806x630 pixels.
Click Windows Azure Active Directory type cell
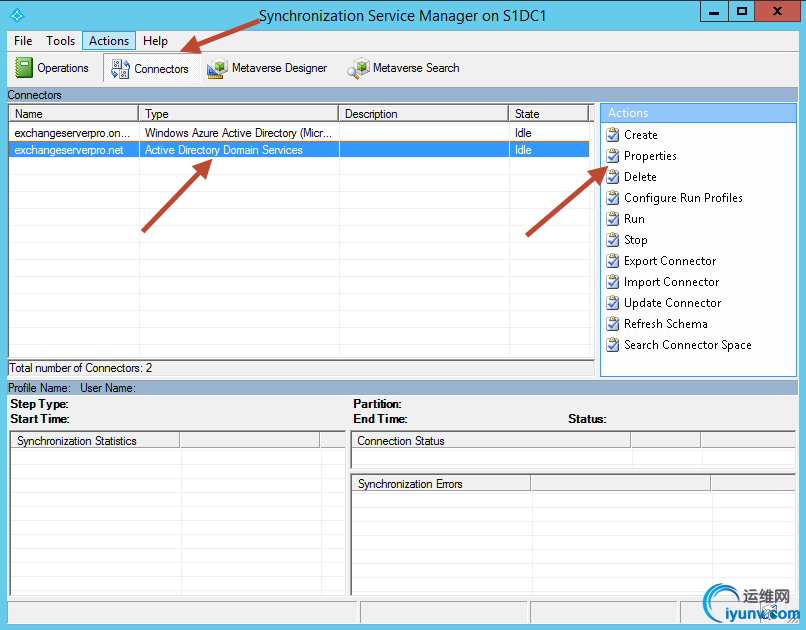coord(239,133)
